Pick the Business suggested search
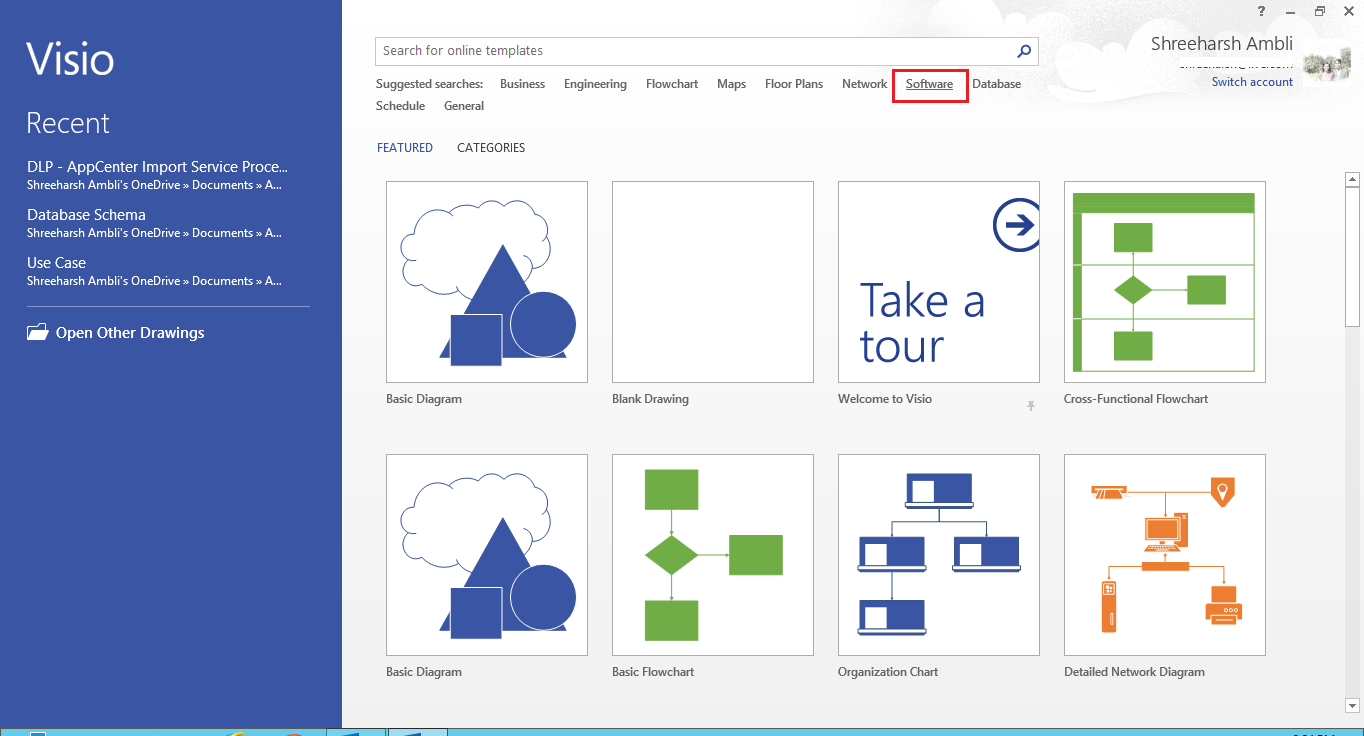 pyautogui.click(x=522, y=84)
